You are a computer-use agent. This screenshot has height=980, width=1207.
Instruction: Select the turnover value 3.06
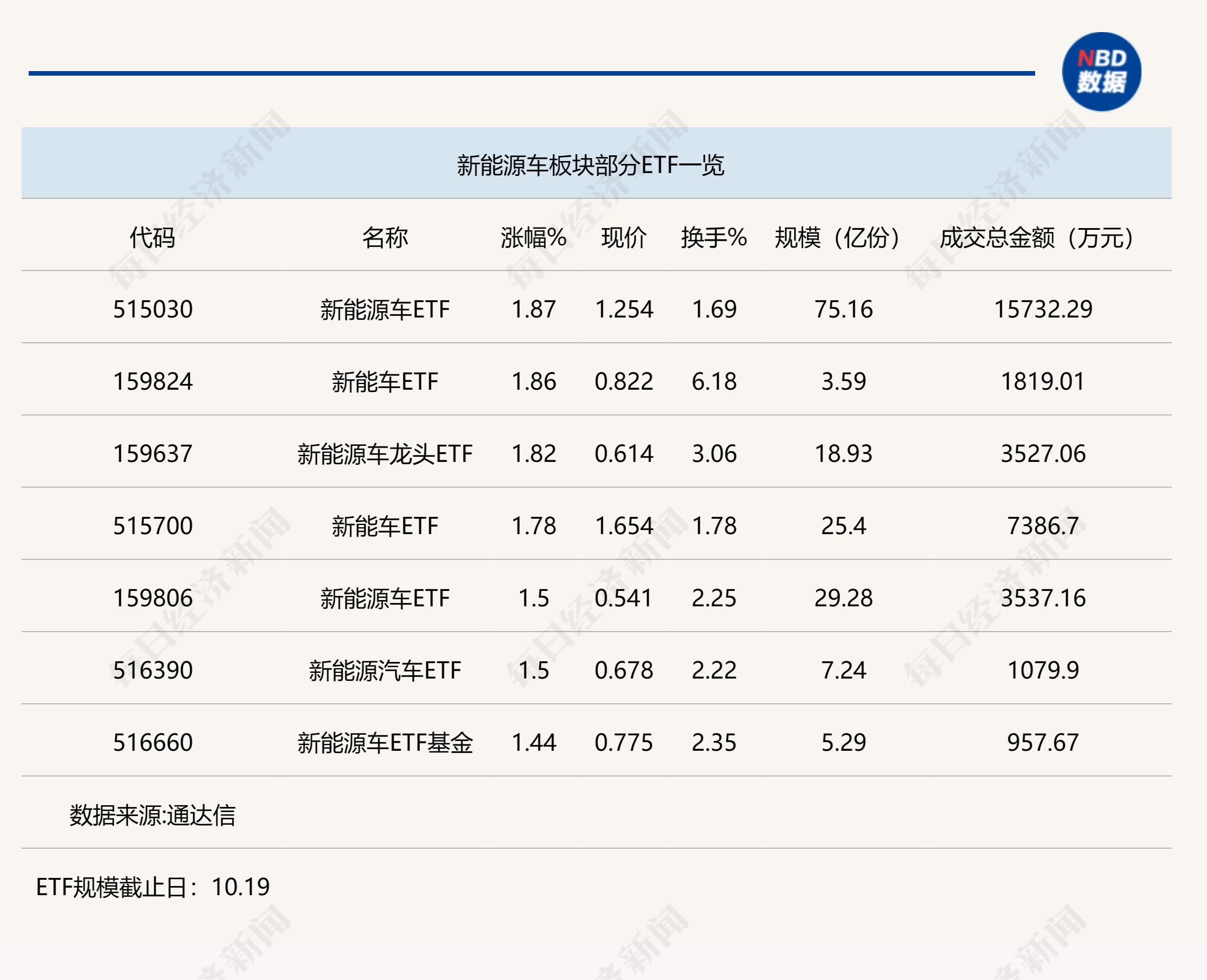(714, 454)
